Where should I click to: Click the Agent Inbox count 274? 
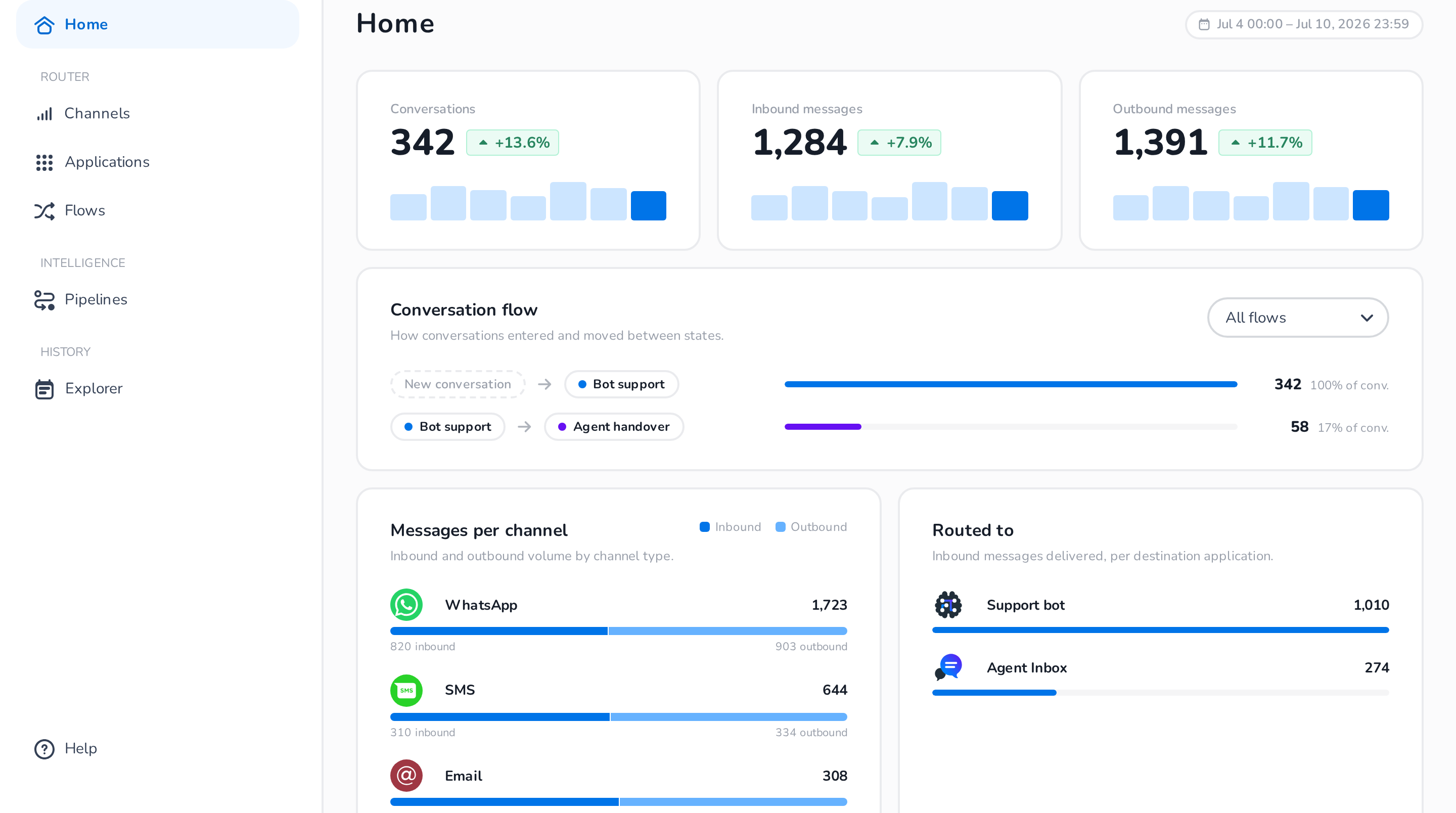1376,668
